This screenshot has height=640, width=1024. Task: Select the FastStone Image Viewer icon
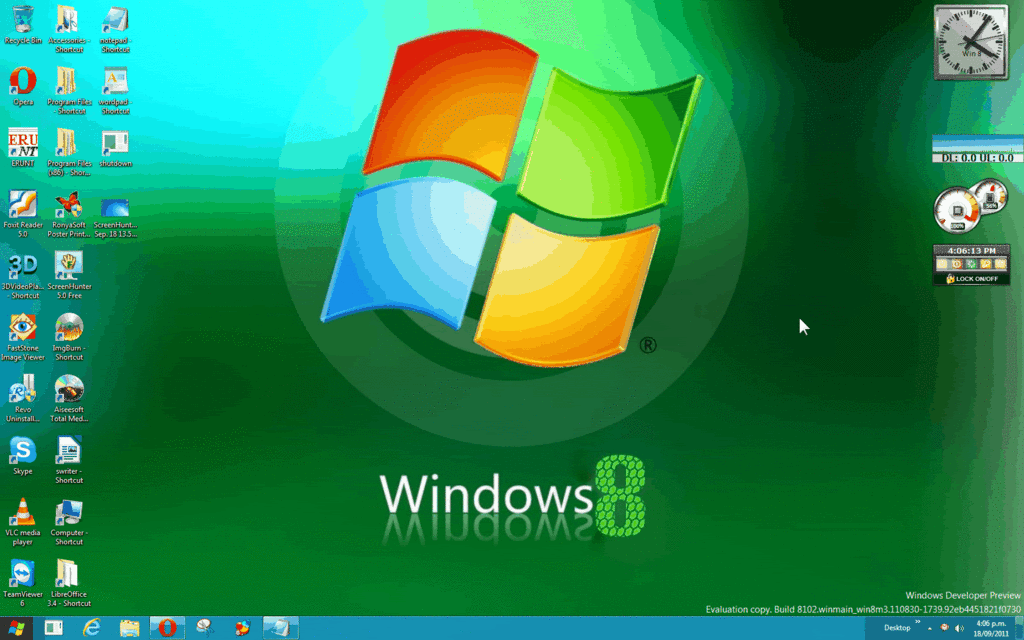coord(23,337)
